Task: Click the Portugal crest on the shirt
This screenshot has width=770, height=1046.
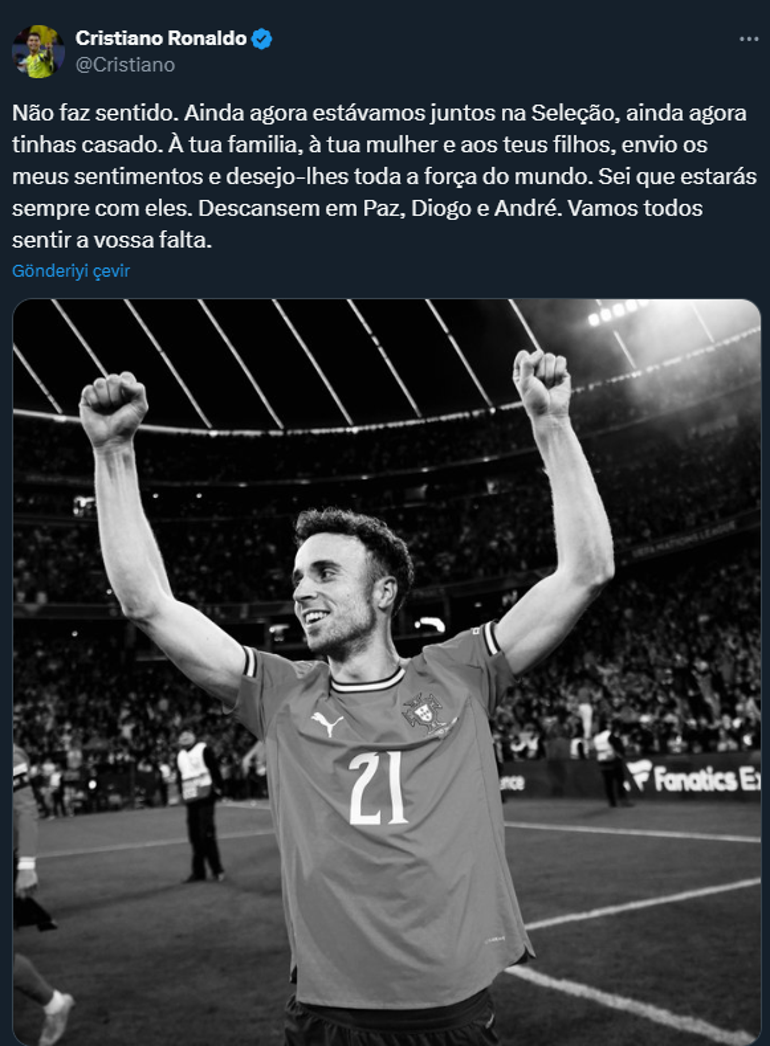Action: (427, 712)
